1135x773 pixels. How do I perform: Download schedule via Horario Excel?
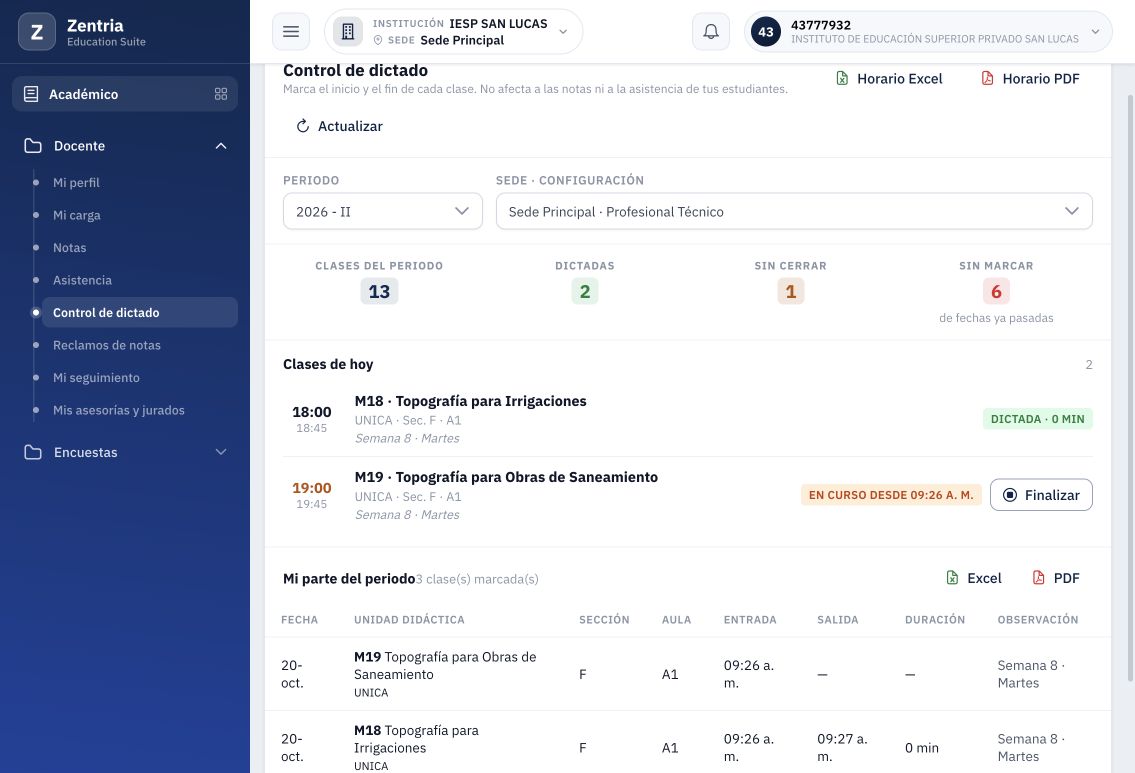(x=890, y=79)
